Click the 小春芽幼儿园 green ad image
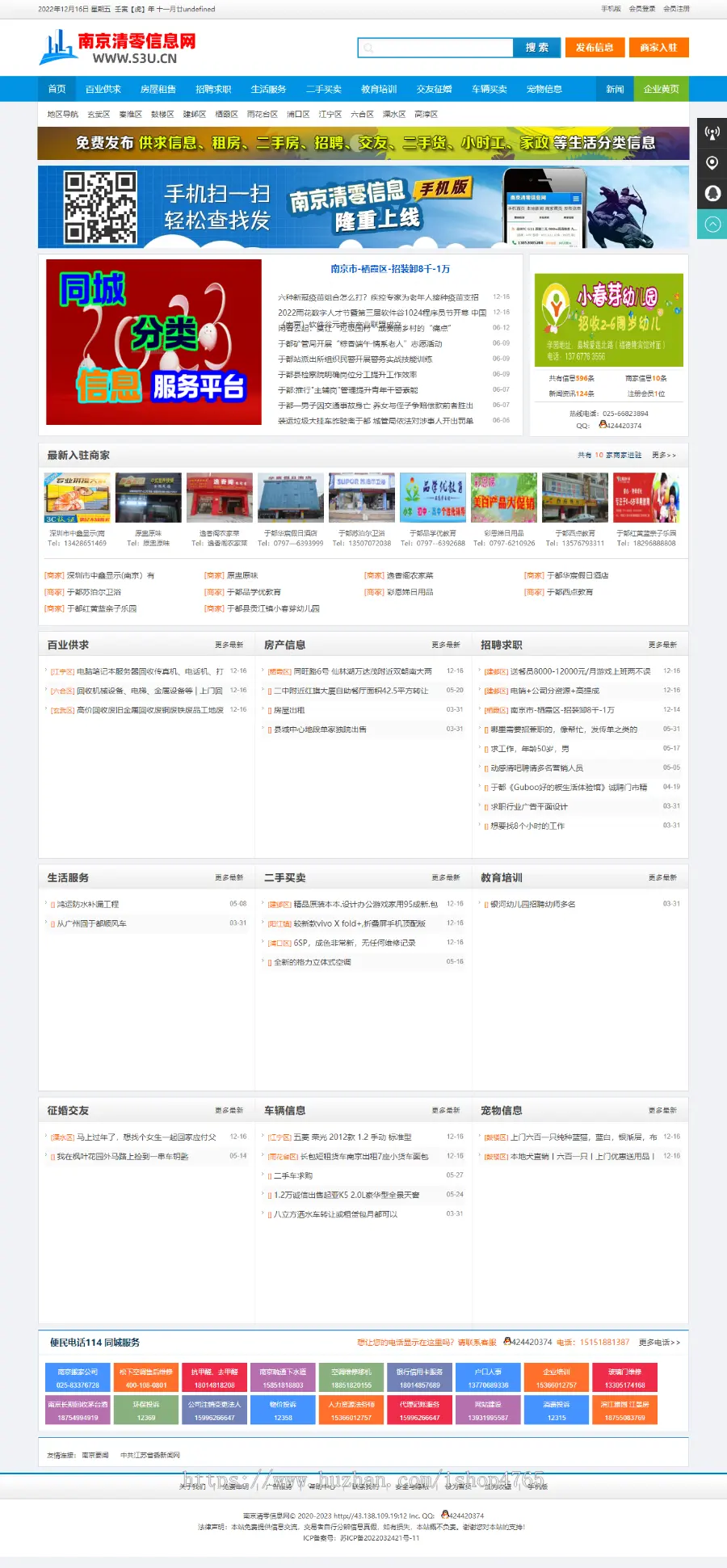The height and width of the screenshot is (1568, 727). click(609, 320)
